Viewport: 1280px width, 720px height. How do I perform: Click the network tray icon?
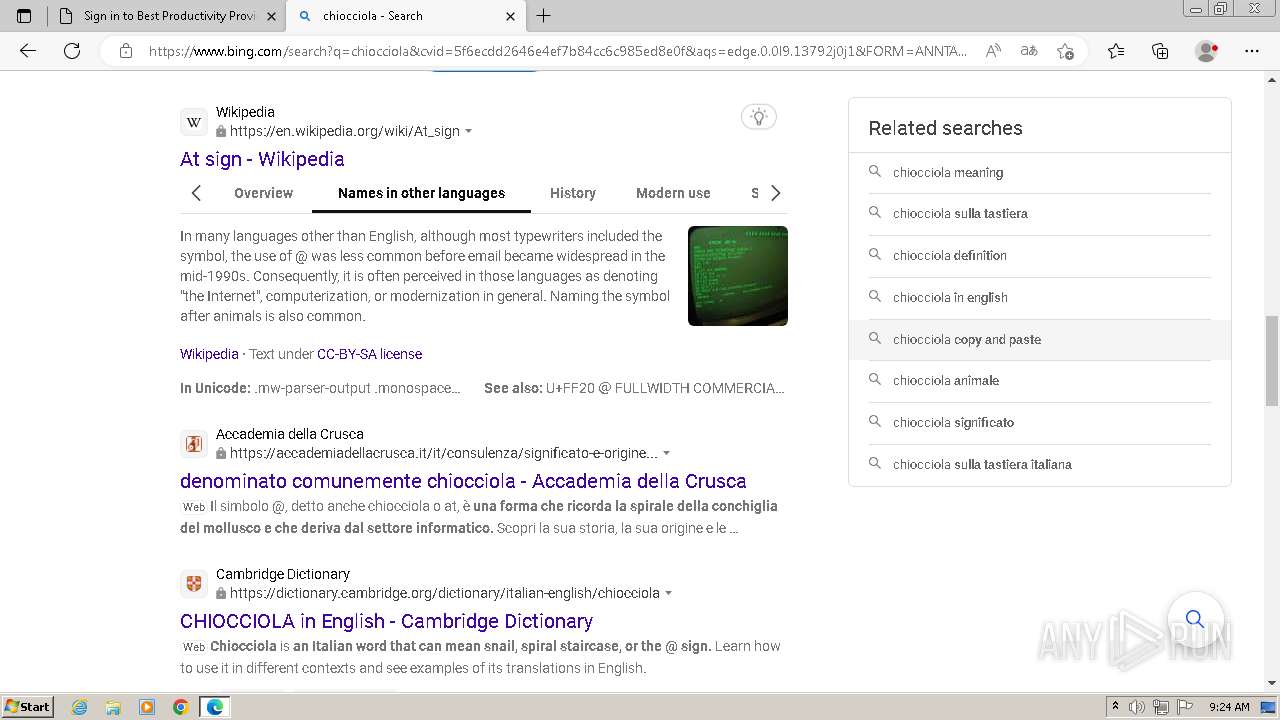1160,707
